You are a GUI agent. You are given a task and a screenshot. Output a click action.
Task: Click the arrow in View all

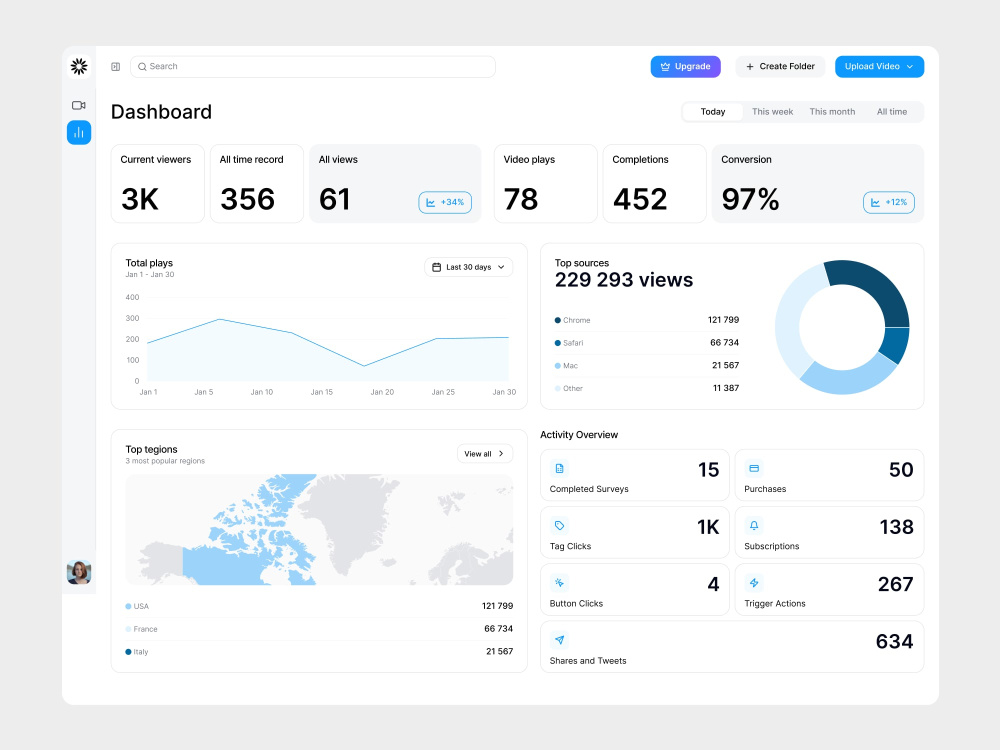click(x=501, y=453)
